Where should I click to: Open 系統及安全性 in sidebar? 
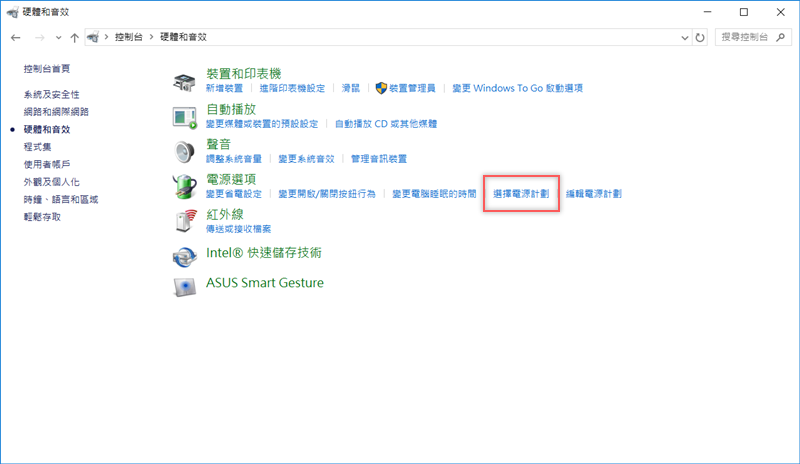pos(52,94)
